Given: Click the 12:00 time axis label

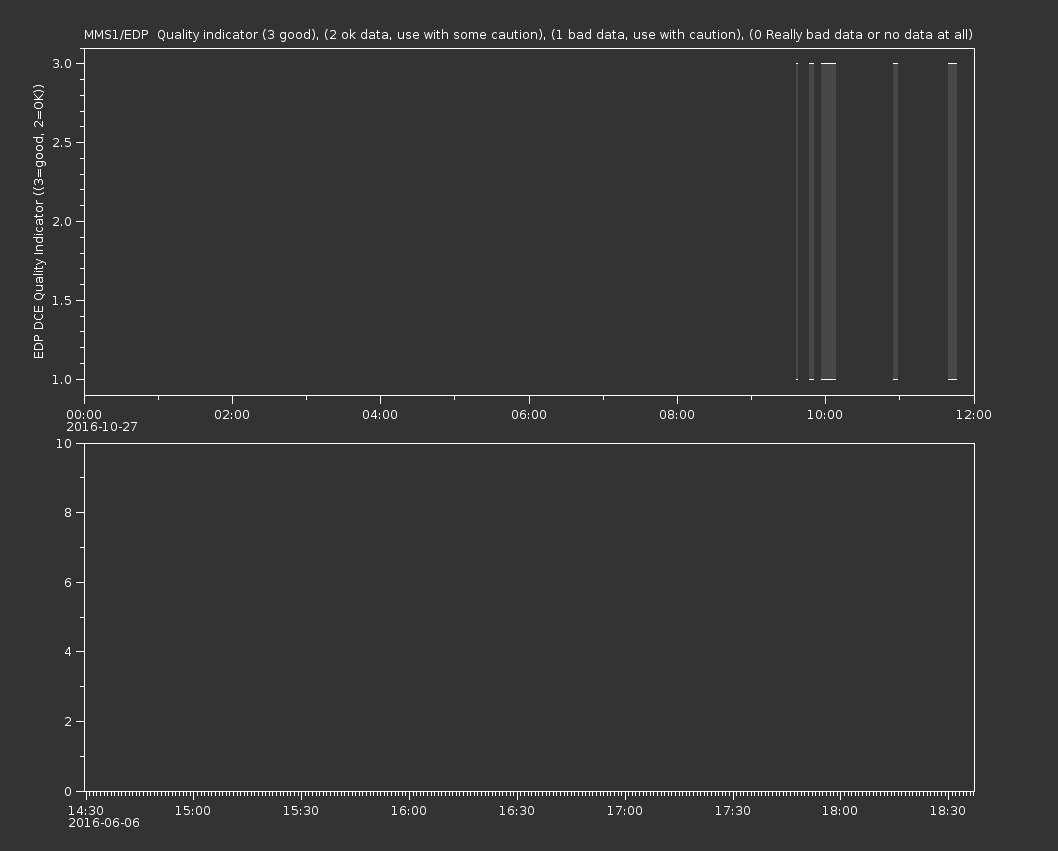Looking at the screenshot, I should (x=974, y=414).
